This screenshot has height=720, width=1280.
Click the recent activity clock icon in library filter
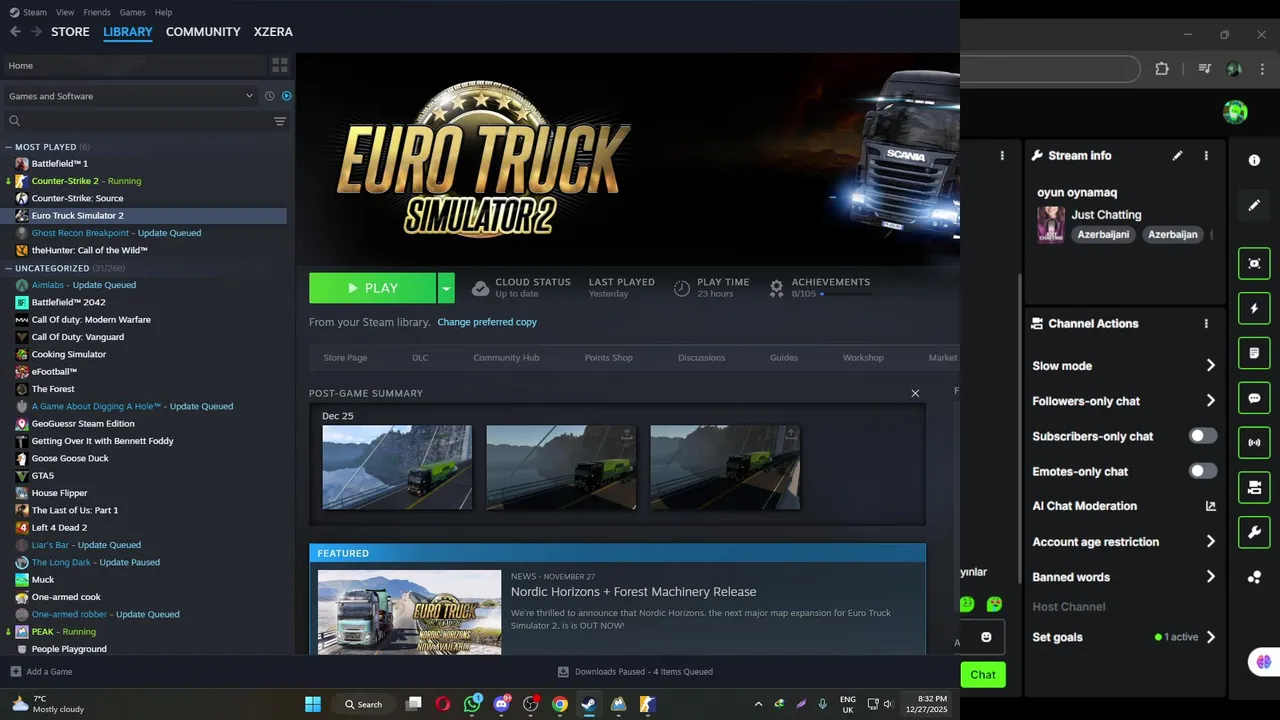(x=269, y=96)
